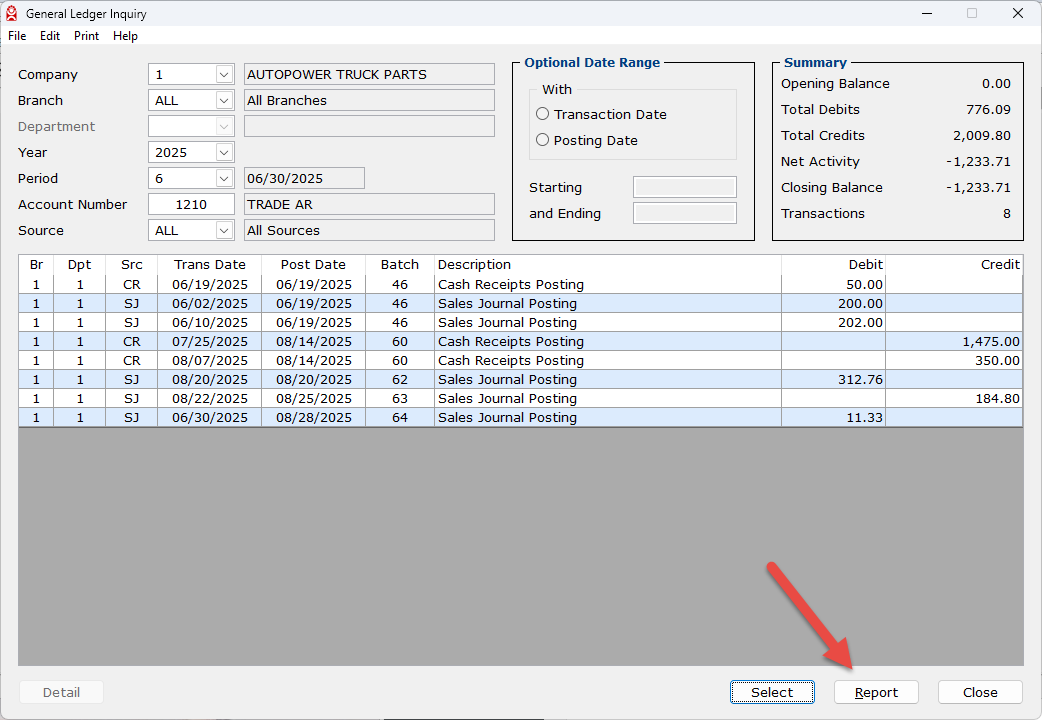Click the Starting date field
This screenshot has width=1042, height=720.
pyautogui.click(x=685, y=188)
